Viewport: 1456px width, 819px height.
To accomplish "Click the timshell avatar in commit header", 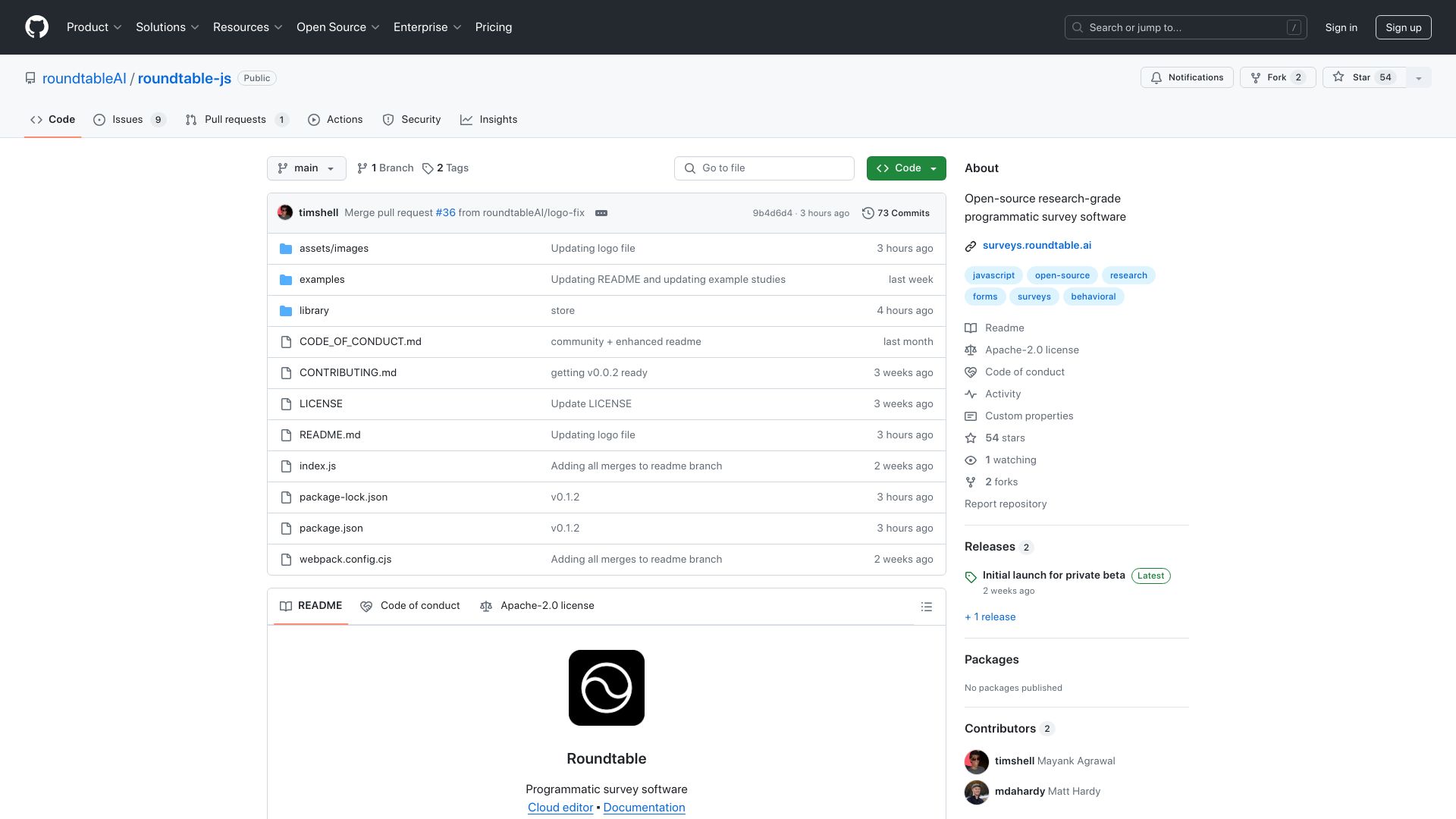I will (x=285, y=212).
